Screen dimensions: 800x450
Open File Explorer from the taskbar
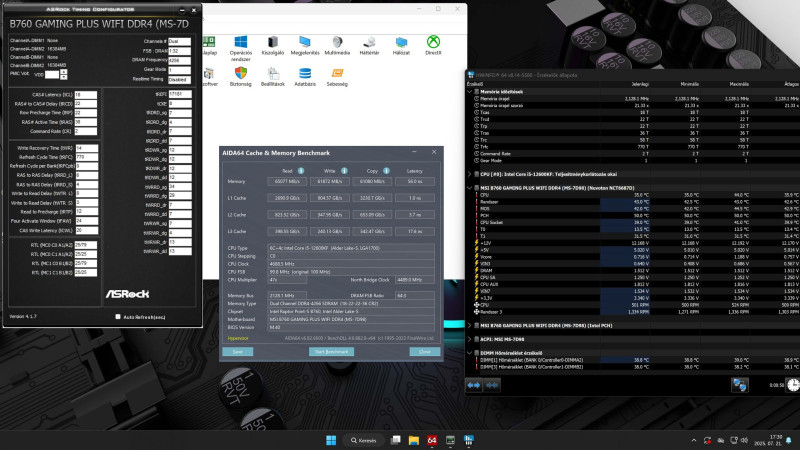pyautogui.click(x=414, y=440)
